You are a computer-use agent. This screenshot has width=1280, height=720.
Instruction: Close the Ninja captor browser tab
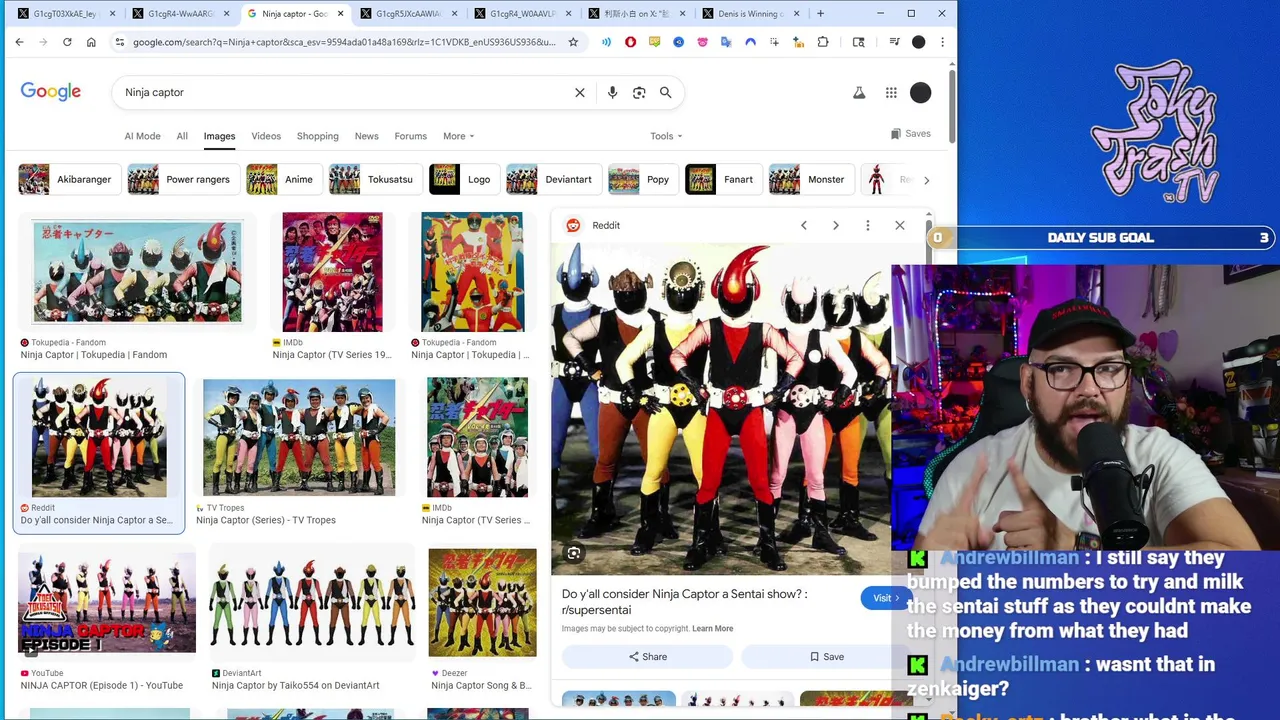341,14
